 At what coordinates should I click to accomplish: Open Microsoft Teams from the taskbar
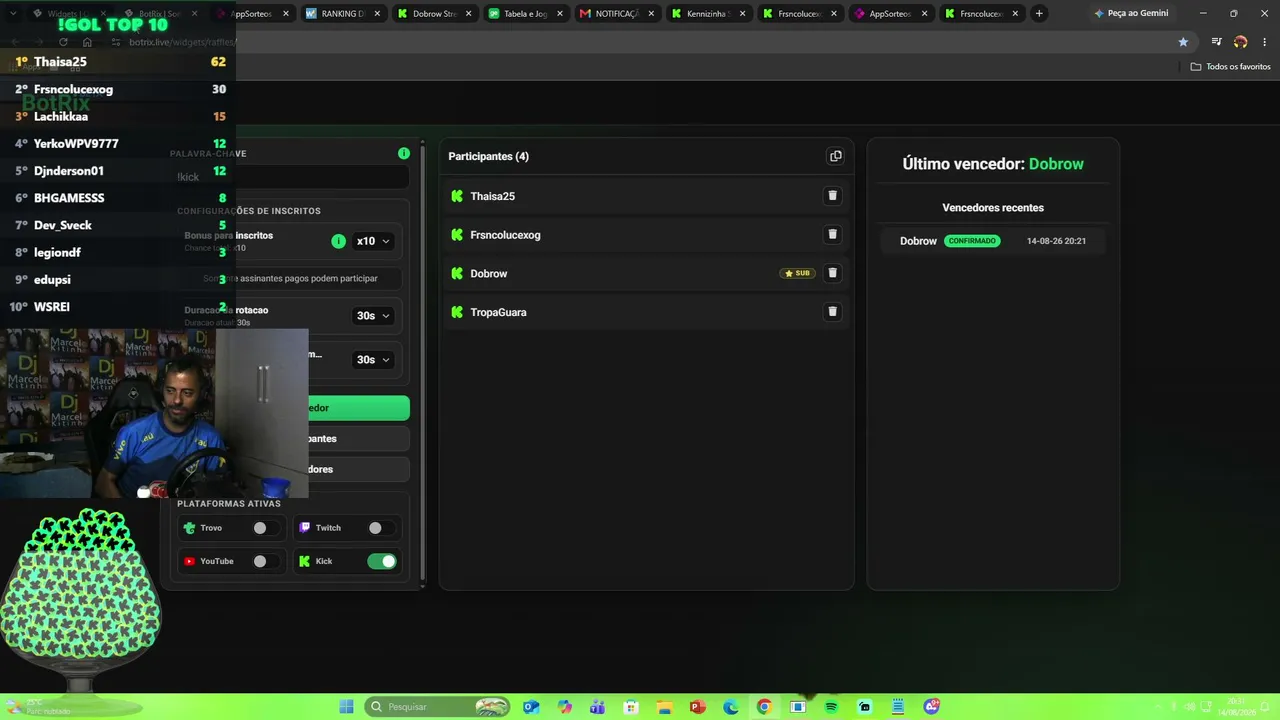(598, 707)
